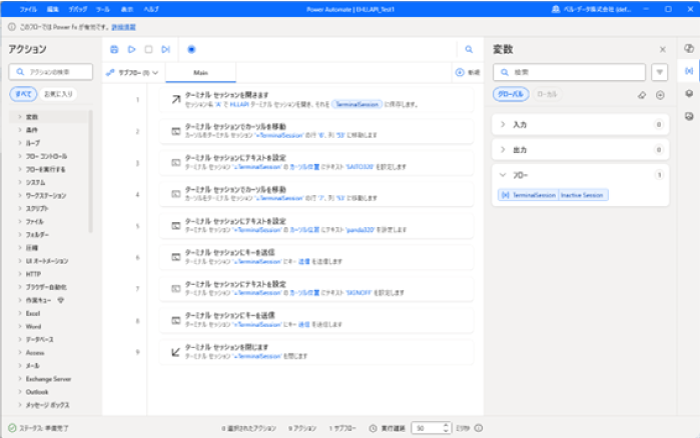Open the サブフロー dropdown

pos(133,73)
